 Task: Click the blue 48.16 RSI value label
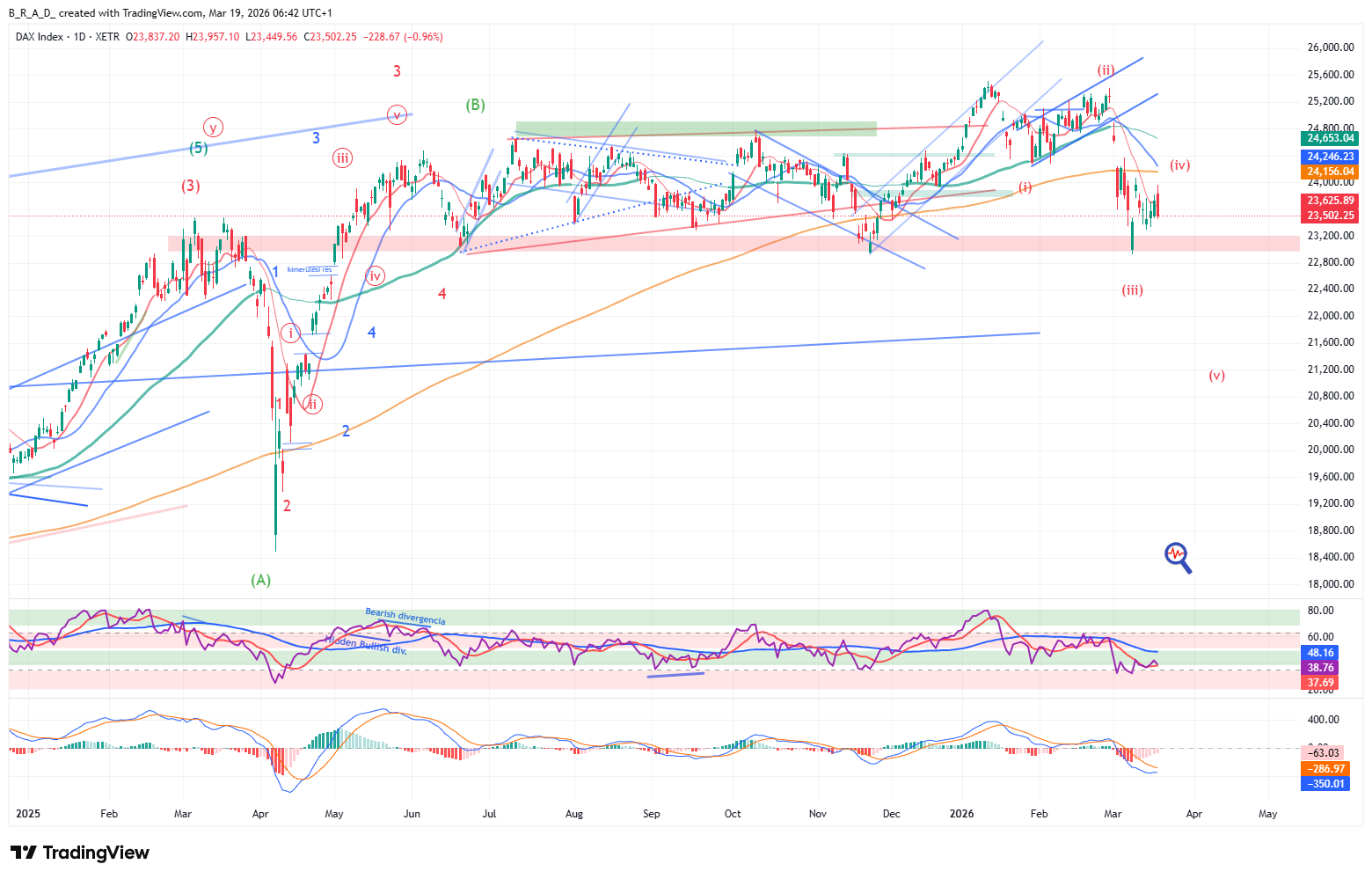pyautogui.click(x=1321, y=653)
